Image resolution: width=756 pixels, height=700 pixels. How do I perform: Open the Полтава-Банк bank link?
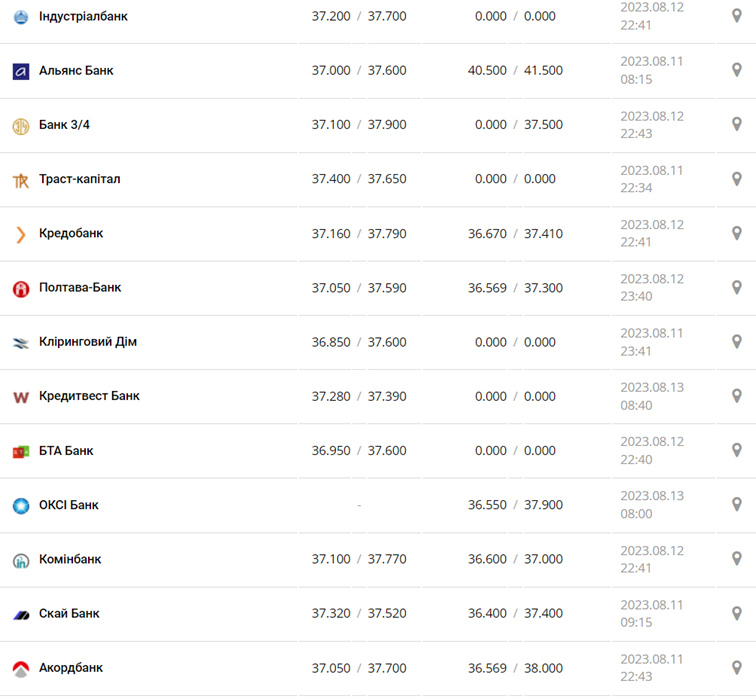(80, 287)
